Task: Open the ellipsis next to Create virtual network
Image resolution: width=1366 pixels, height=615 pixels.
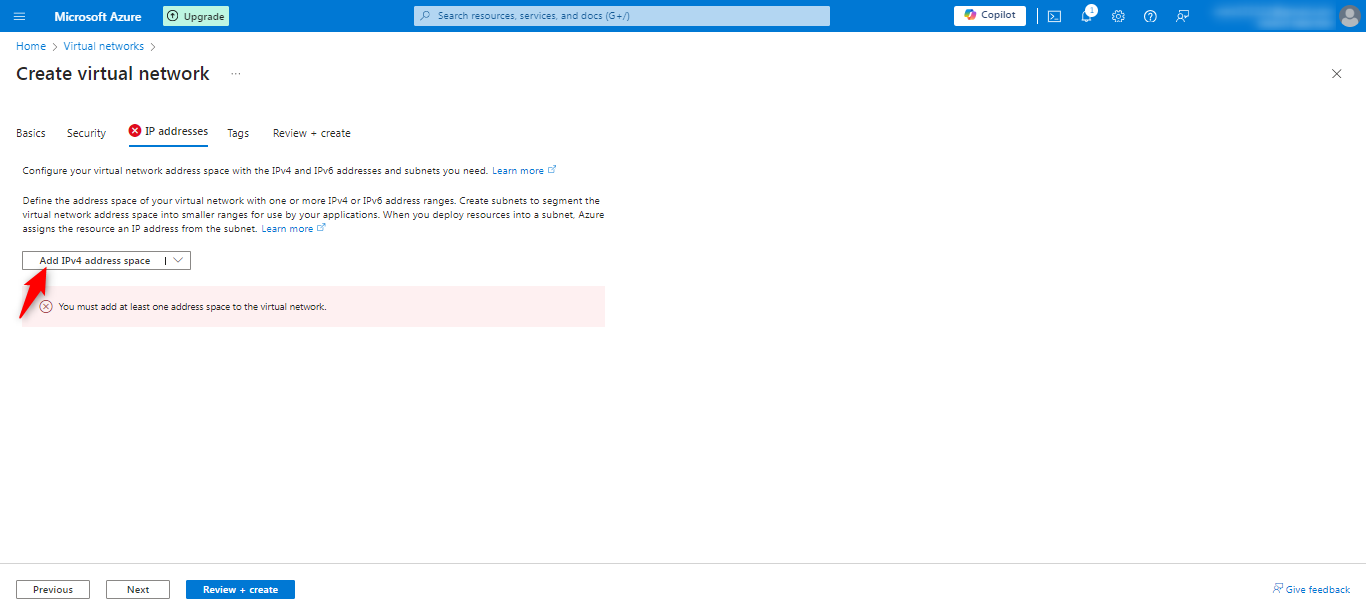Action: coord(236,74)
